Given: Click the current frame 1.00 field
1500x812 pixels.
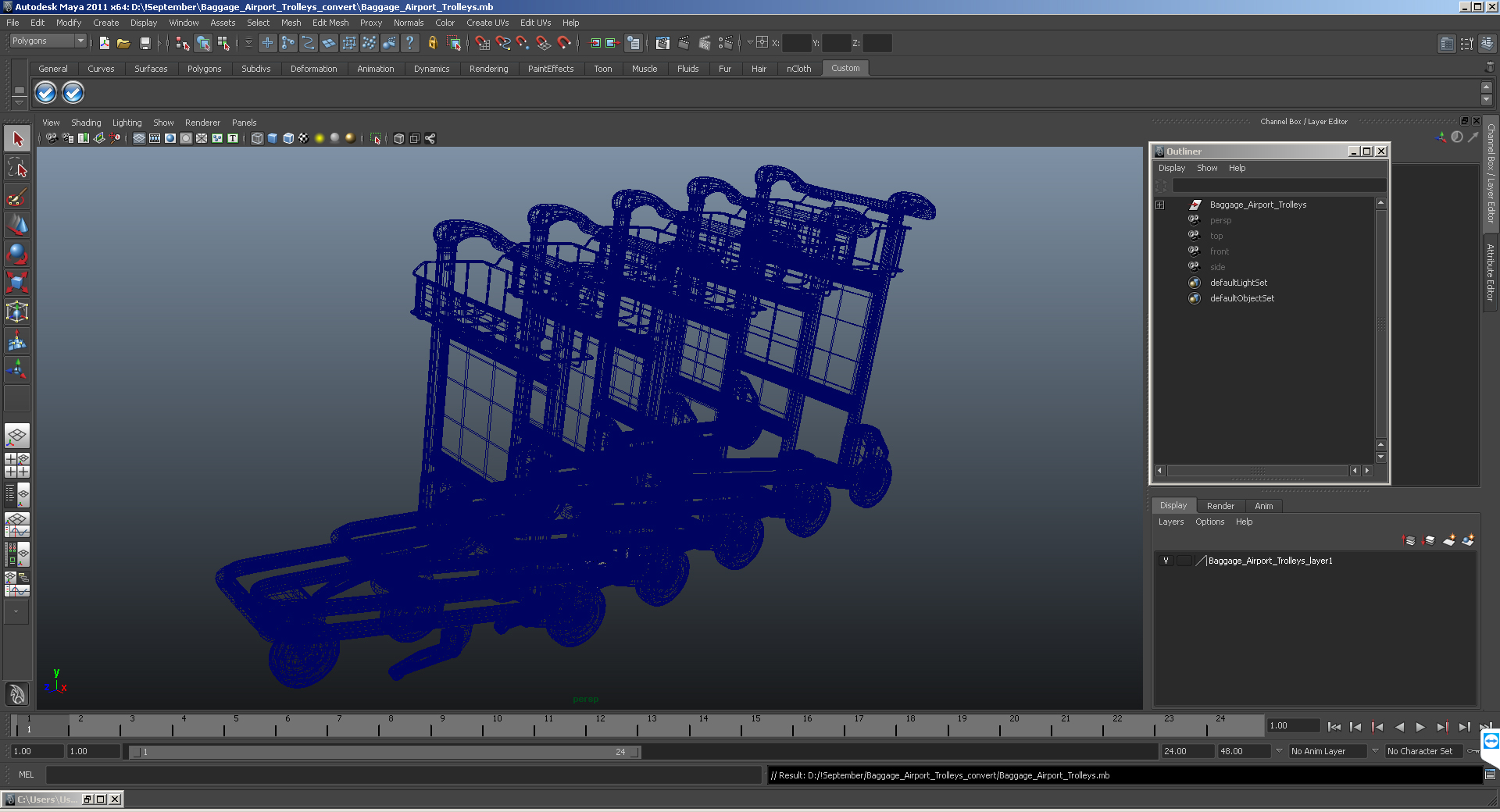Looking at the screenshot, I should 1293,725.
